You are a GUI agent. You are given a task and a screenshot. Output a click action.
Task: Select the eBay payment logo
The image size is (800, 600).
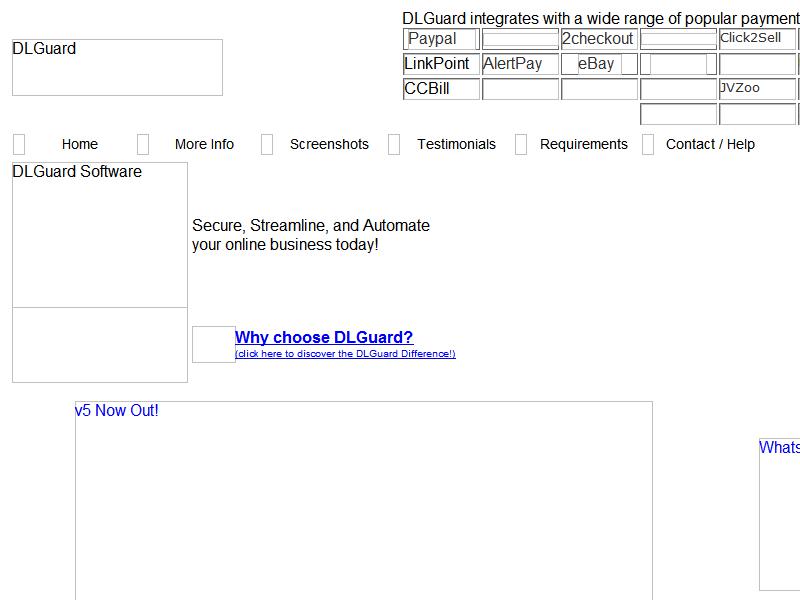[x=599, y=64]
